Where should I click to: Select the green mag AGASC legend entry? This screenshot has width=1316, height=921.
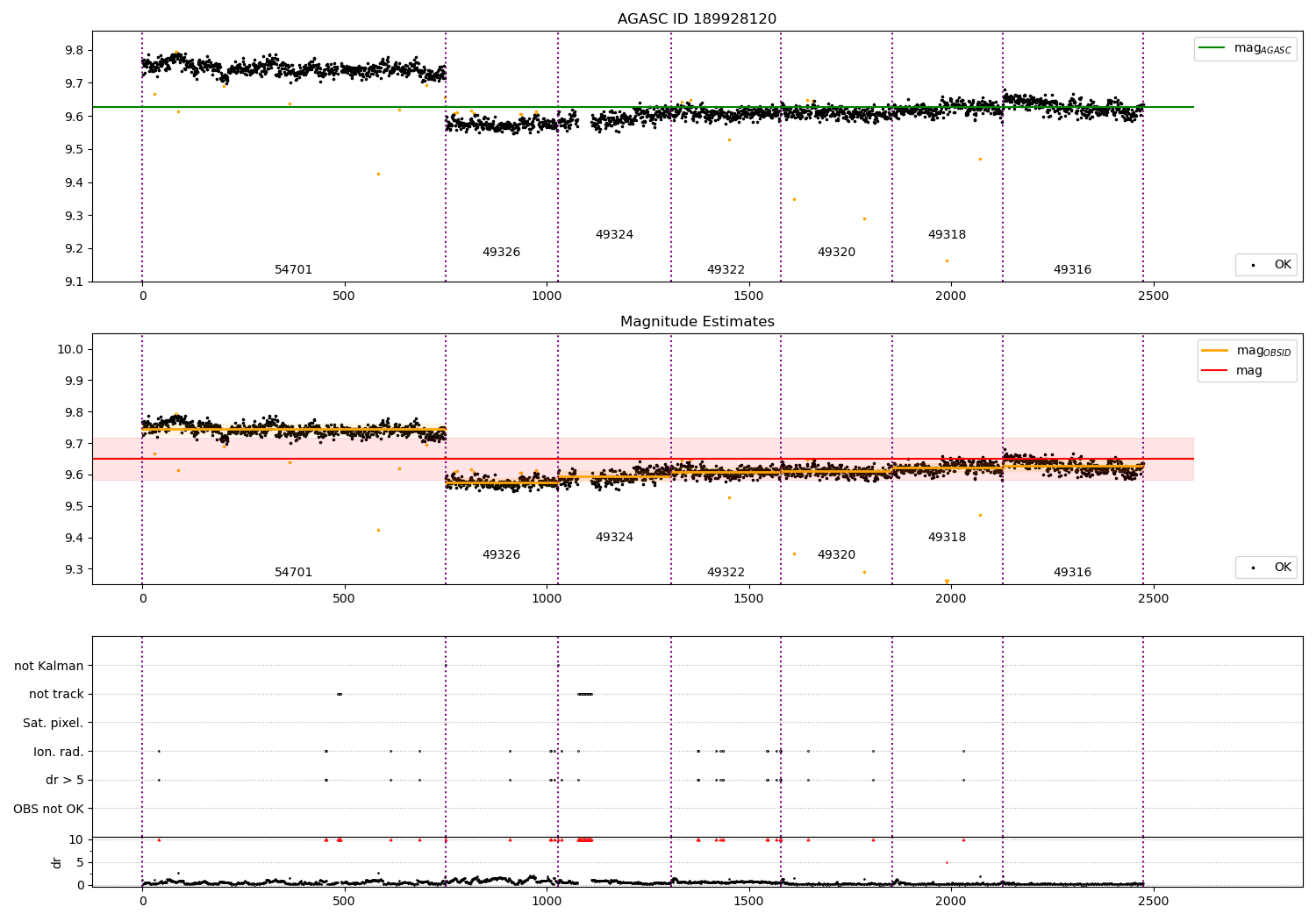pos(1245,48)
